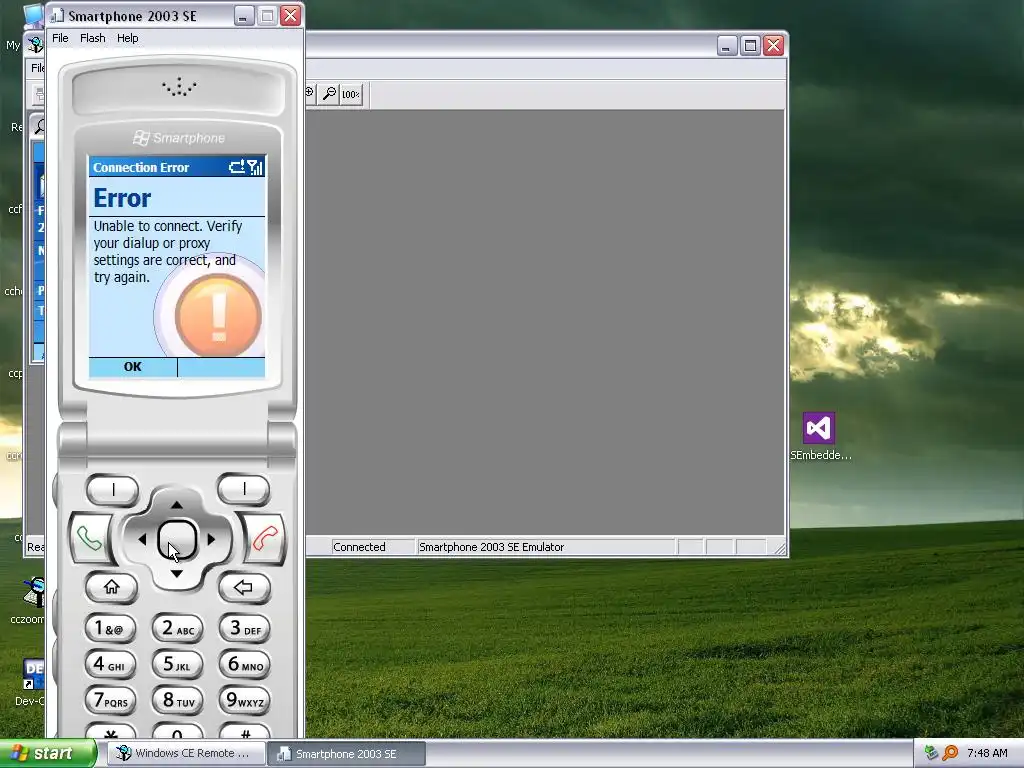Click the zoom in magnifier in background window
This screenshot has height=768, width=1024.
310,94
